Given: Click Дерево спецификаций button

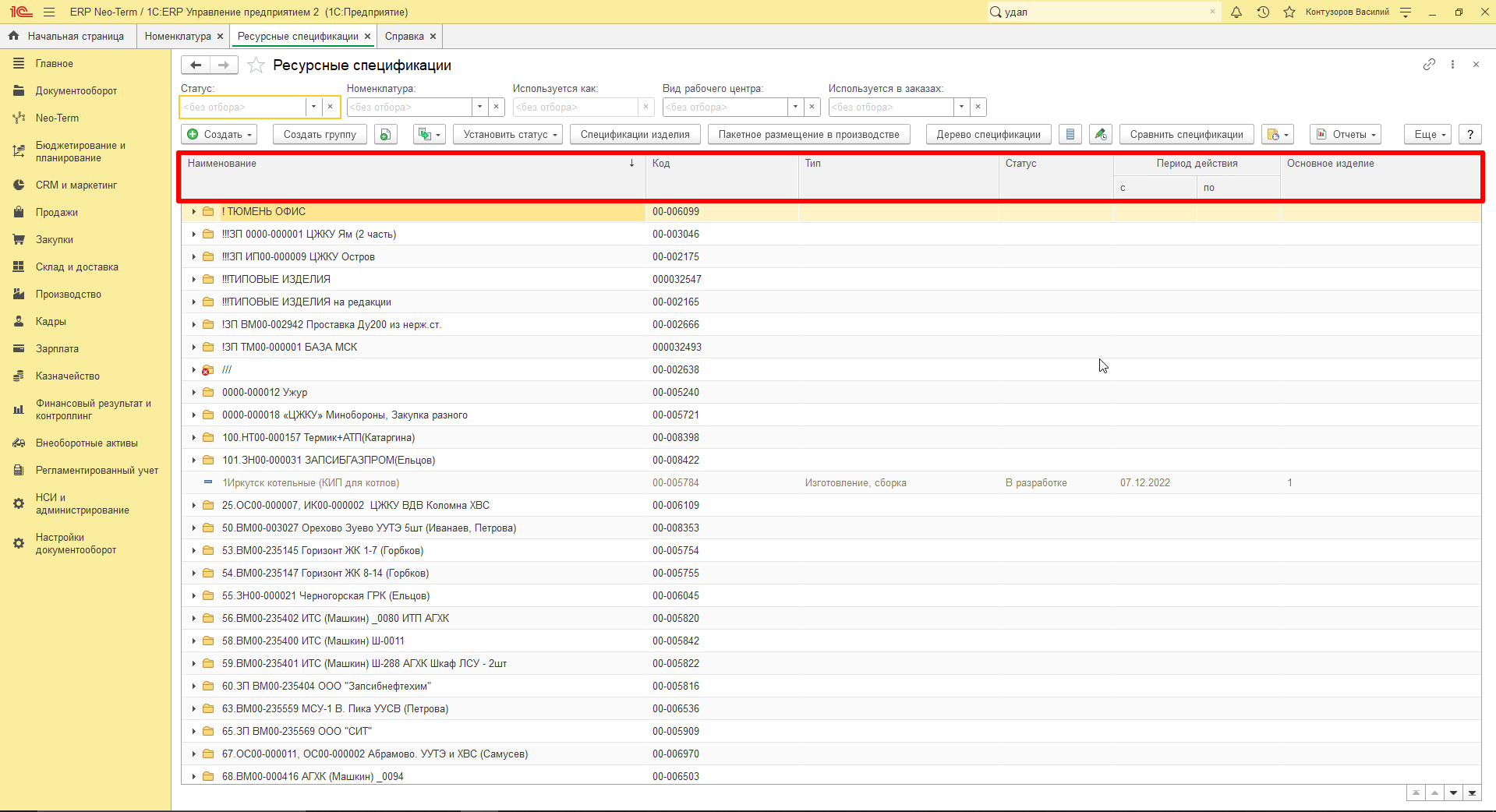Looking at the screenshot, I should (988, 134).
